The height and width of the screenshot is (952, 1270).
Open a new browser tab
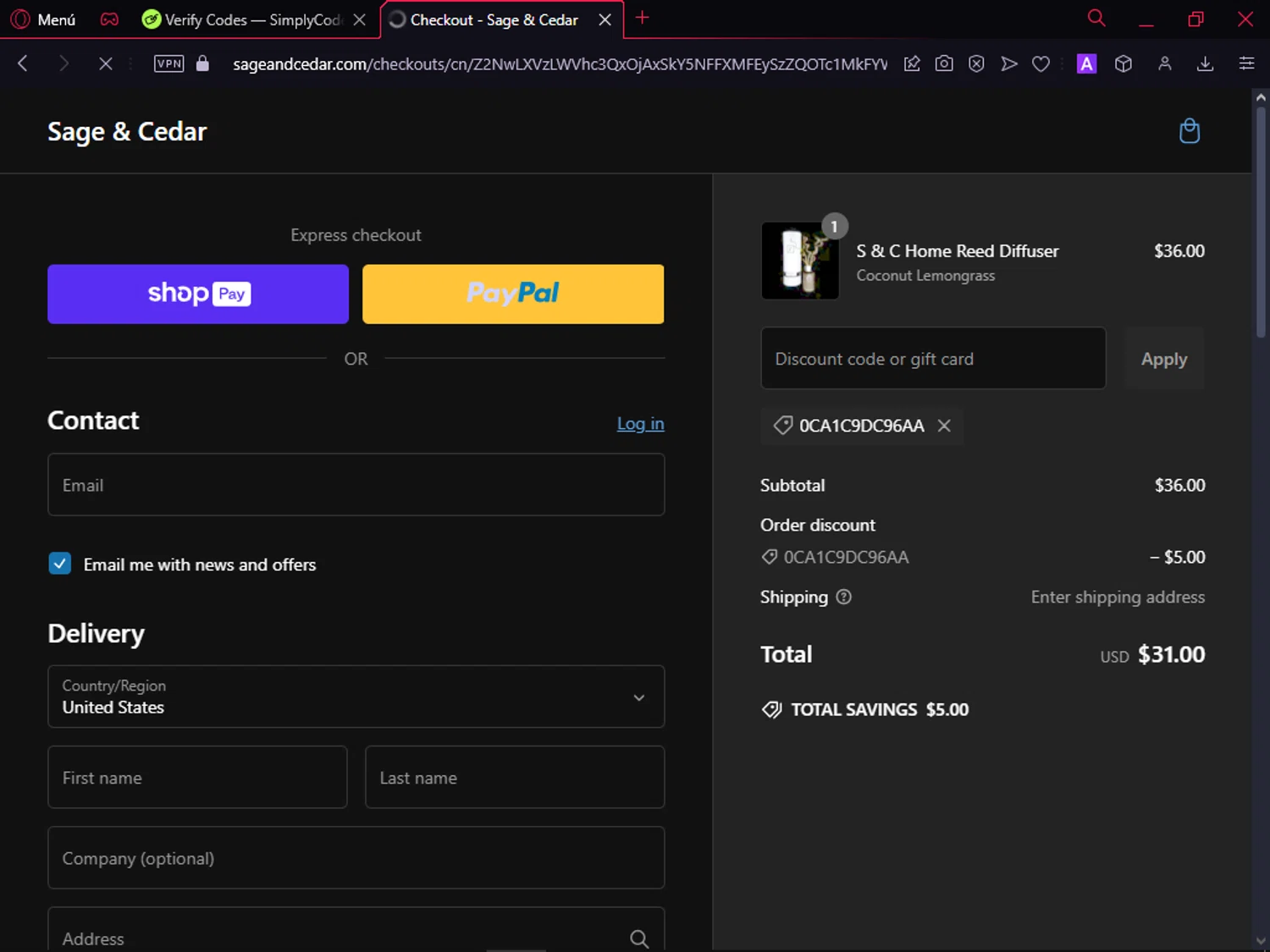click(x=643, y=18)
